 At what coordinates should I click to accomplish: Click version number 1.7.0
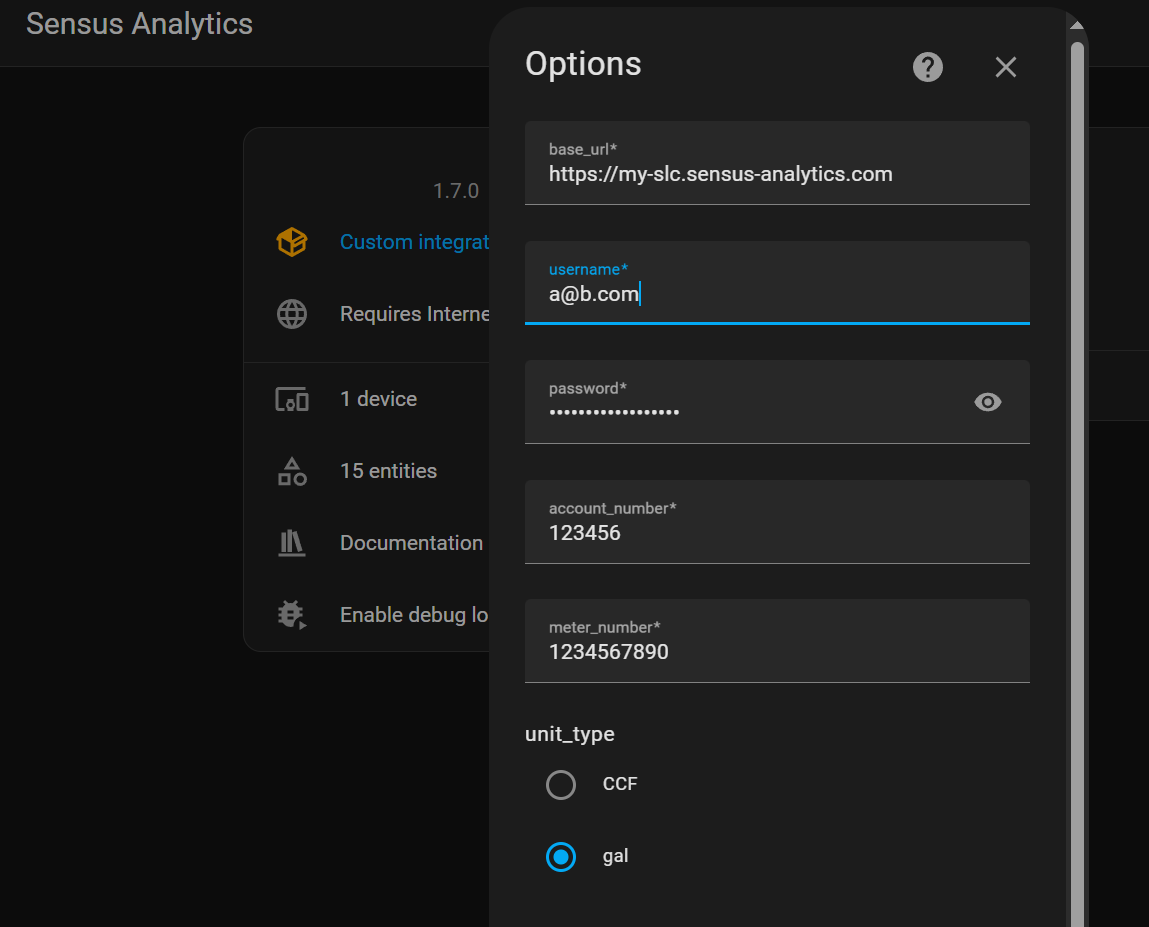pos(456,190)
